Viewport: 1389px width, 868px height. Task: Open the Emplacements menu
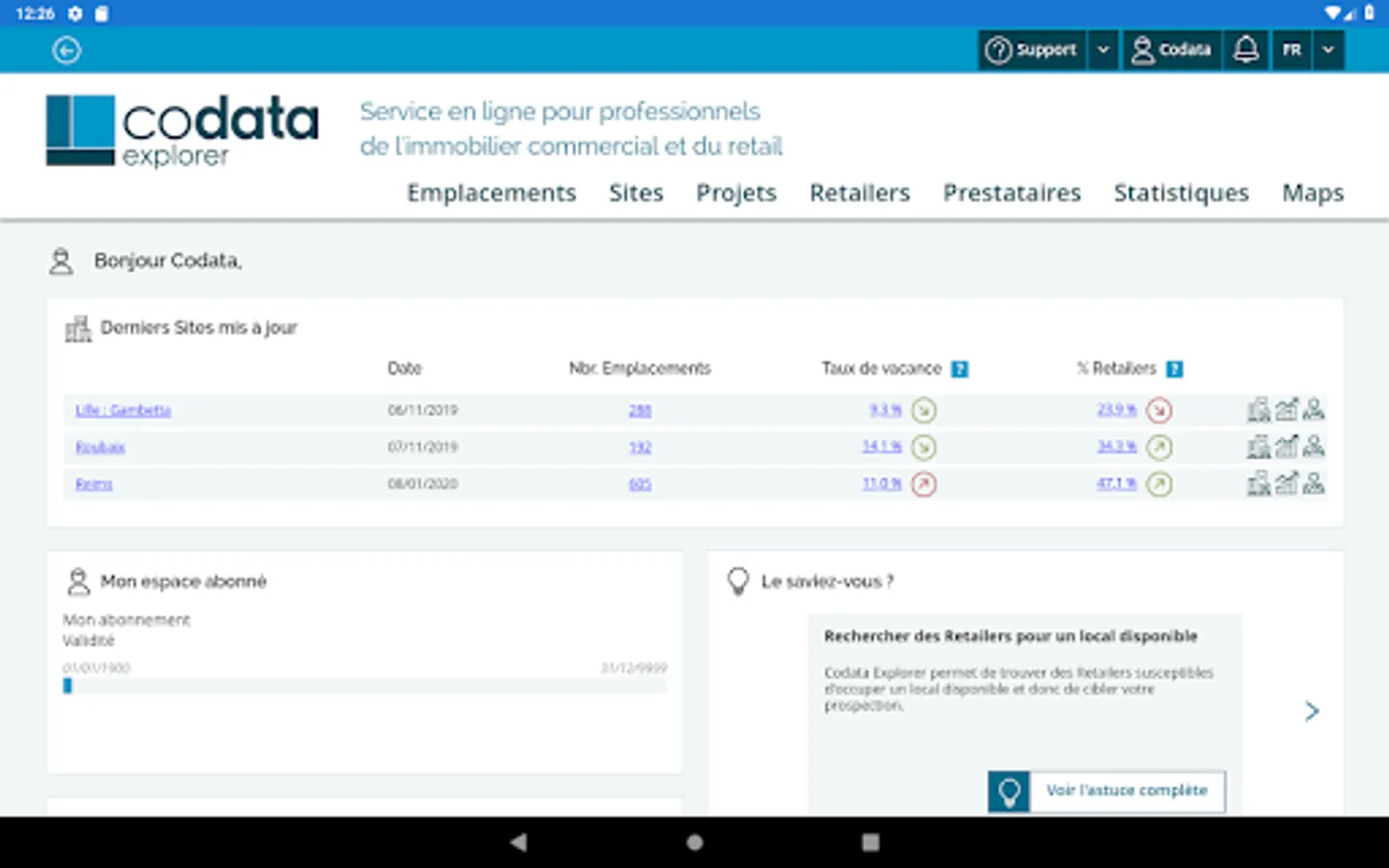pos(491,193)
